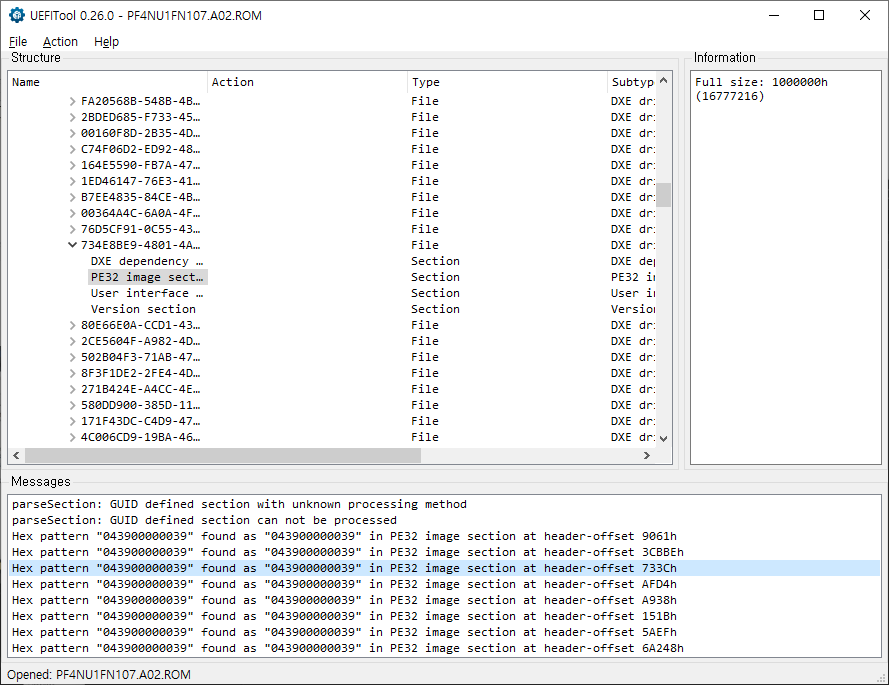The height and width of the screenshot is (685, 889).
Task: Click the Opened file status bar text
Action: coord(99,675)
